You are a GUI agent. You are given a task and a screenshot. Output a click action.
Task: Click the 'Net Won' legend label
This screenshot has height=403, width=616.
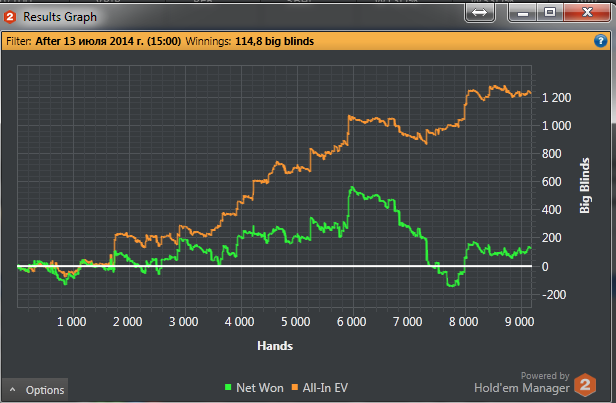(x=260, y=388)
